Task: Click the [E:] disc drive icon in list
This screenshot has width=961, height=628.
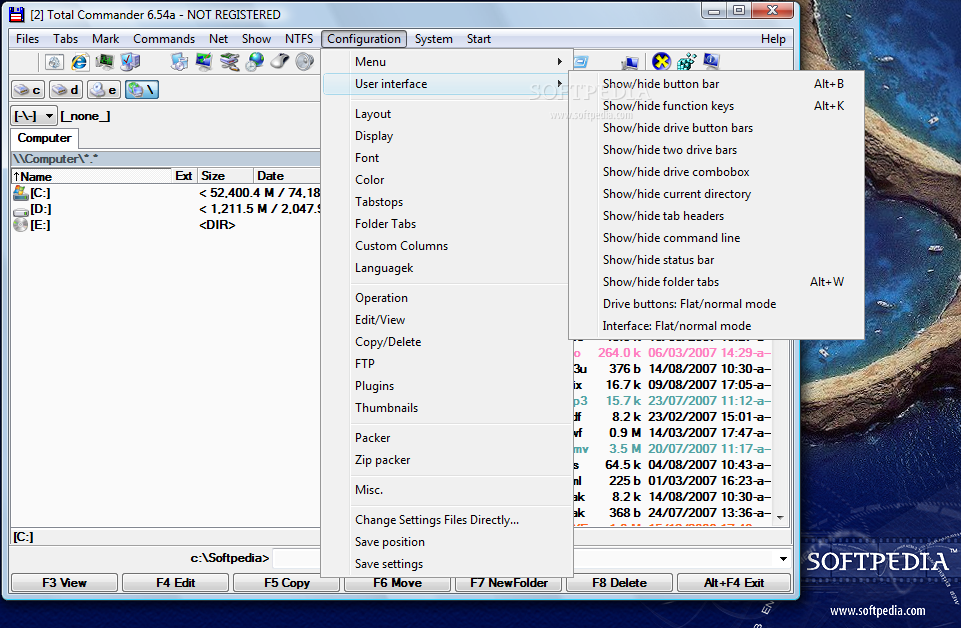Action: [x=21, y=225]
